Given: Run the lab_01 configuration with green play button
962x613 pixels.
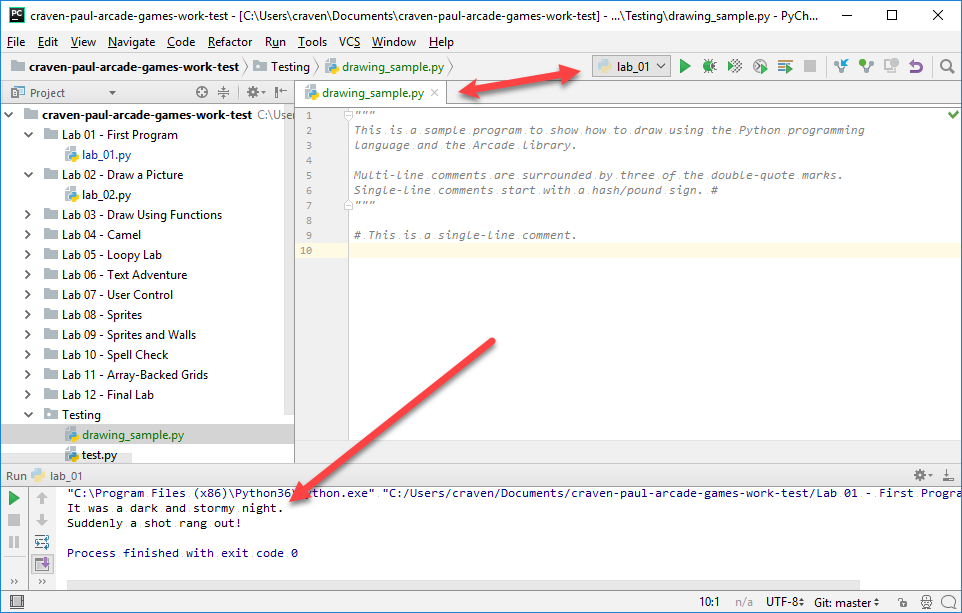Looking at the screenshot, I should pyautogui.click(x=685, y=66).
